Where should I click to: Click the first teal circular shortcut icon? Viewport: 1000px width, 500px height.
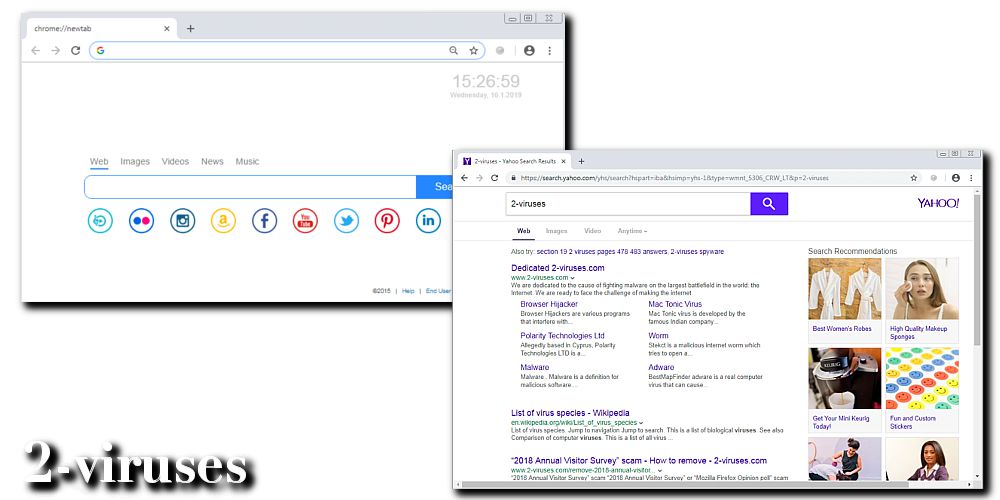point(100,221)
